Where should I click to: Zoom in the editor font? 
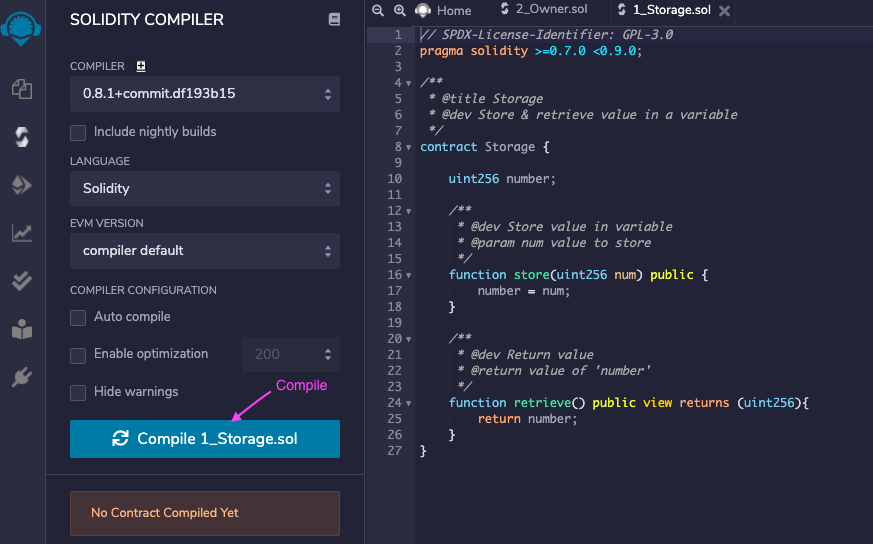[x=400, y=10]
